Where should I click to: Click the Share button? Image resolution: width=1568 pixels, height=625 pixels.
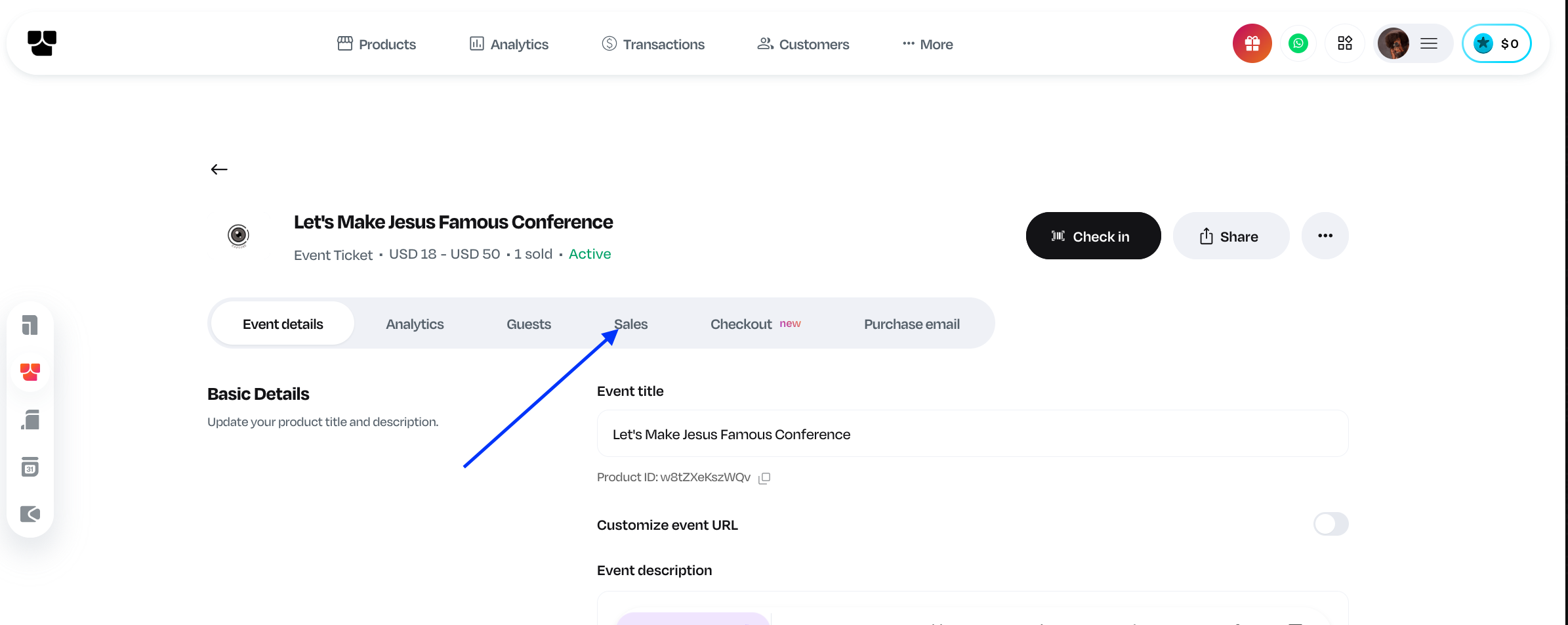(1230, 236)
